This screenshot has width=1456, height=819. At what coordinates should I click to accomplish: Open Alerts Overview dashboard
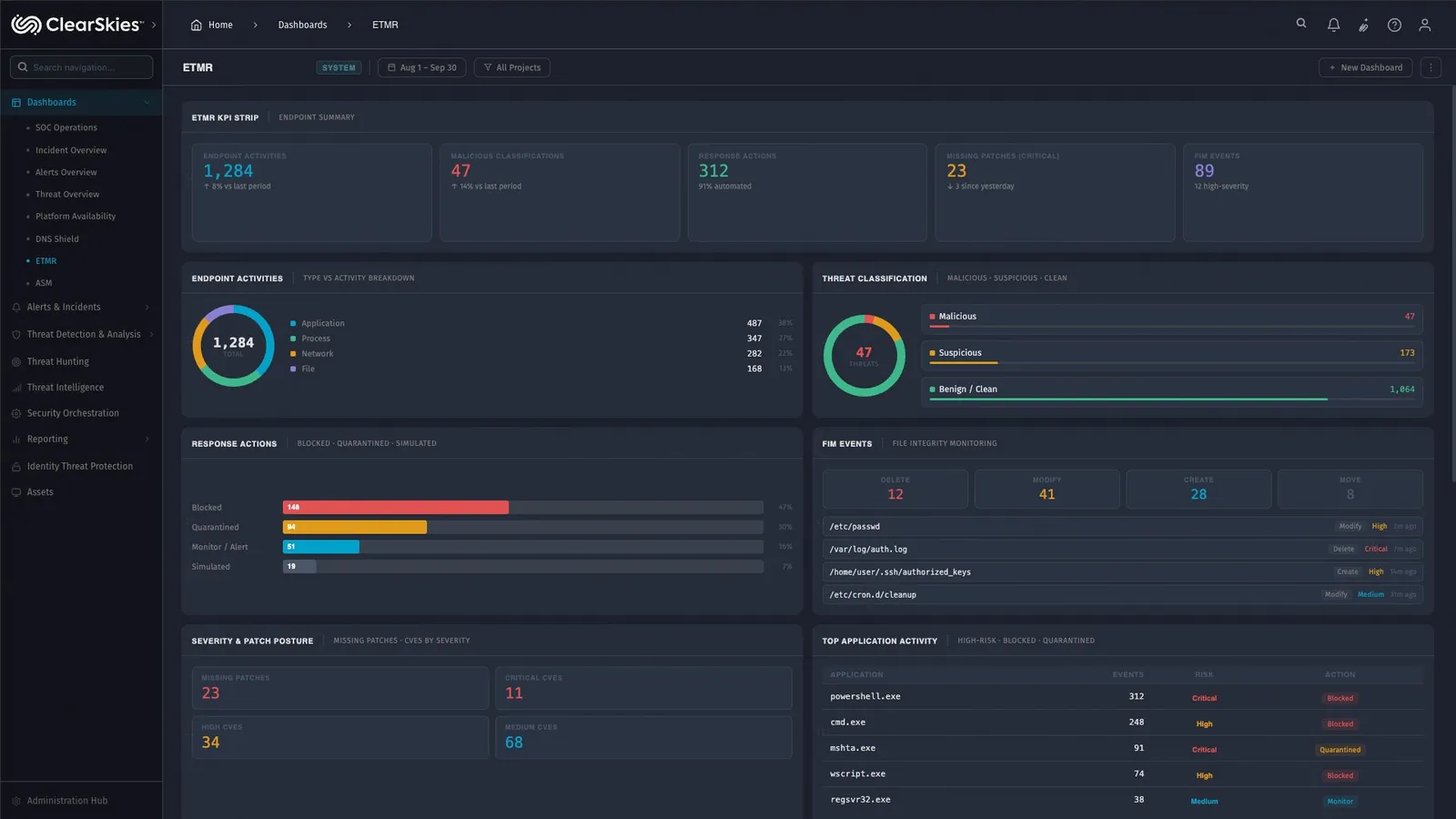click(x=66, y=173)
